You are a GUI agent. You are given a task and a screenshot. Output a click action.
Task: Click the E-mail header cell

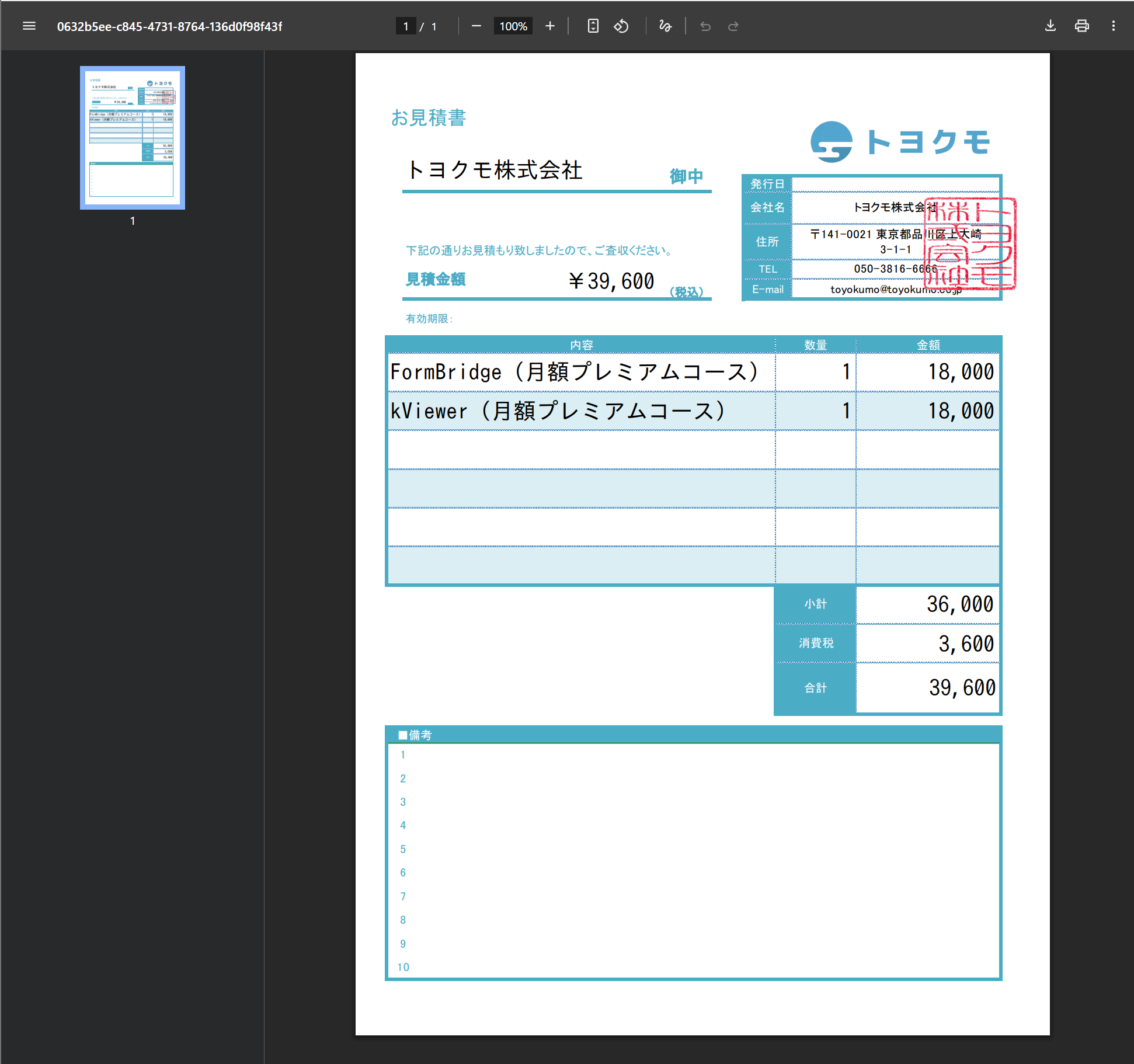(767, 289)
